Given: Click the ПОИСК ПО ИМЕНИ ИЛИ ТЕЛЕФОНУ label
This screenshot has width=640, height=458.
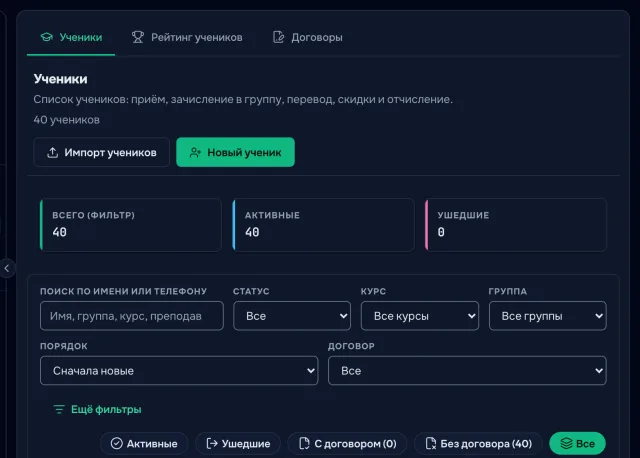Looking at the screenshot, I should (x=123, y=291).
